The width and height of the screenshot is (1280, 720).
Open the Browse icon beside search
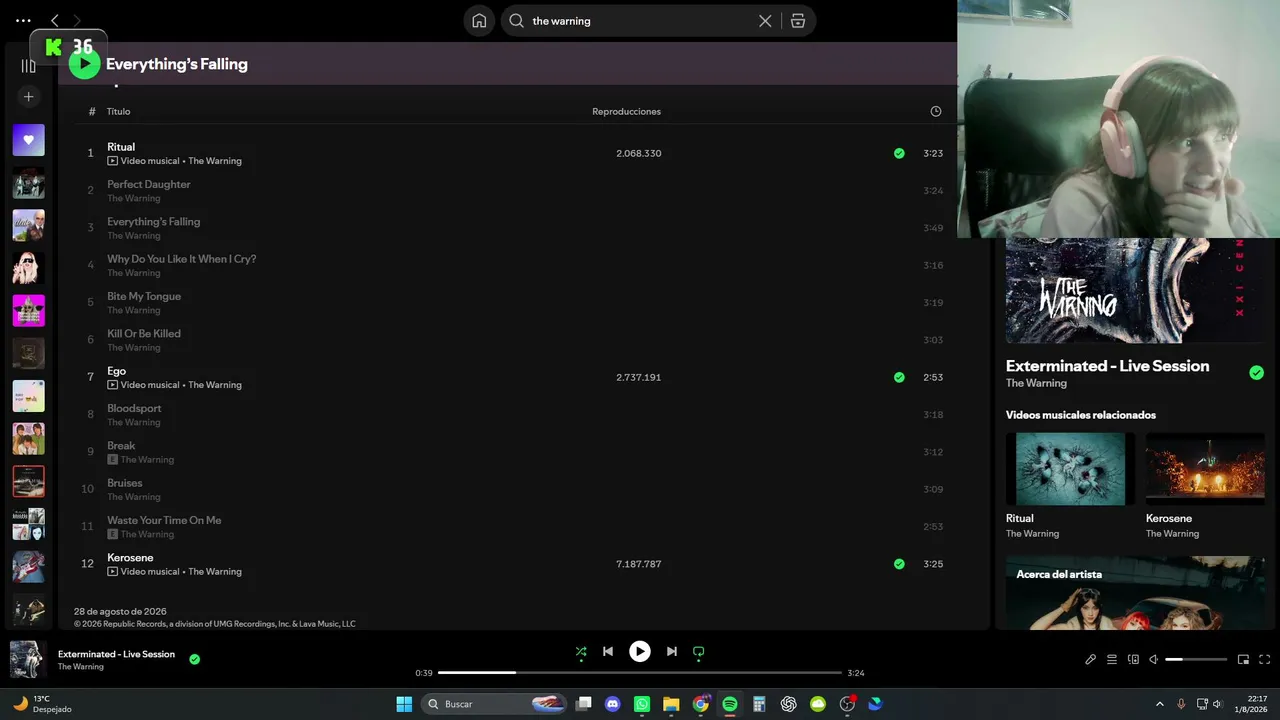point(798,21)
